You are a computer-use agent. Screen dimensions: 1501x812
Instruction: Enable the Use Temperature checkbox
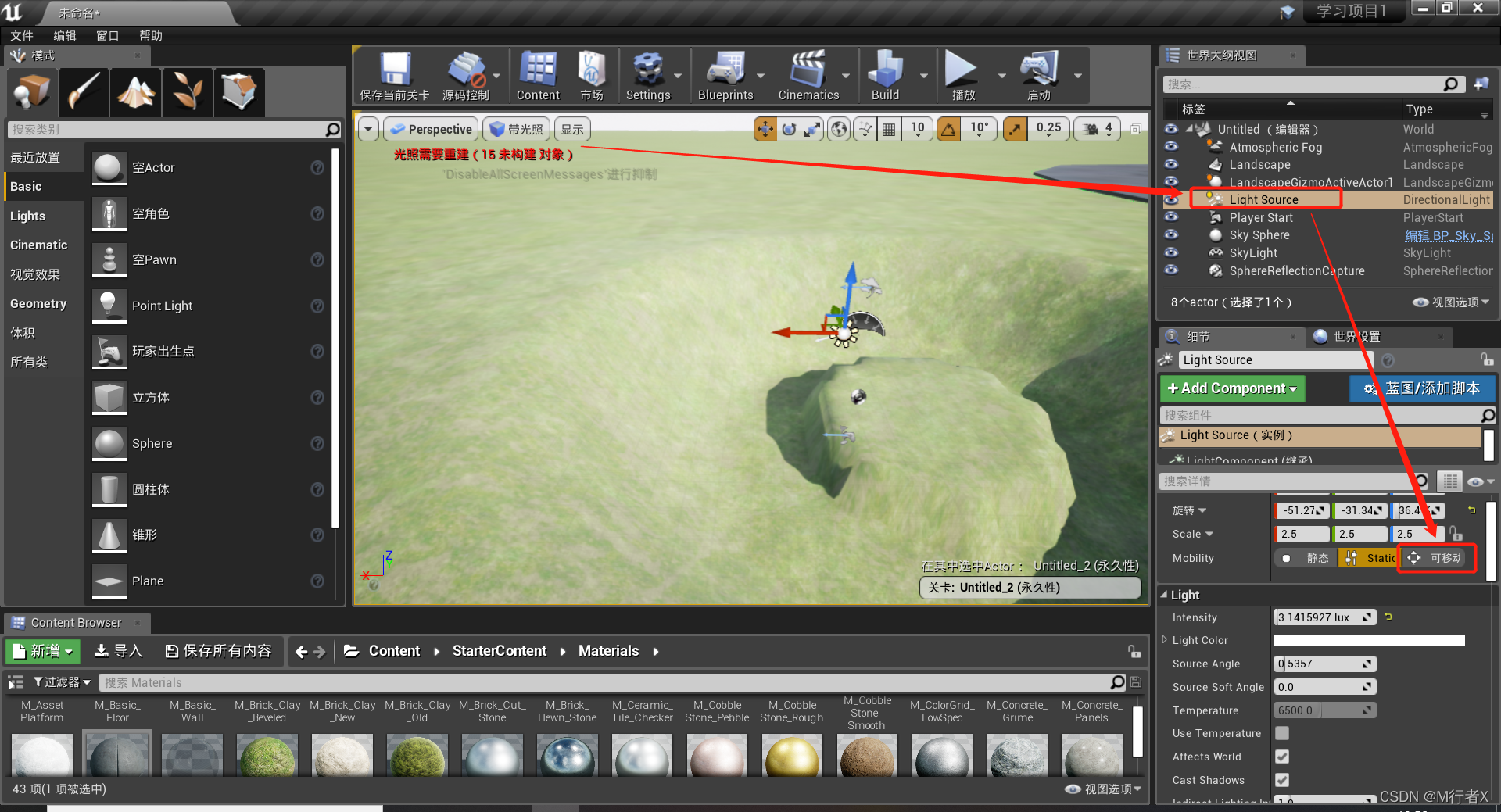coord(1282,733)
